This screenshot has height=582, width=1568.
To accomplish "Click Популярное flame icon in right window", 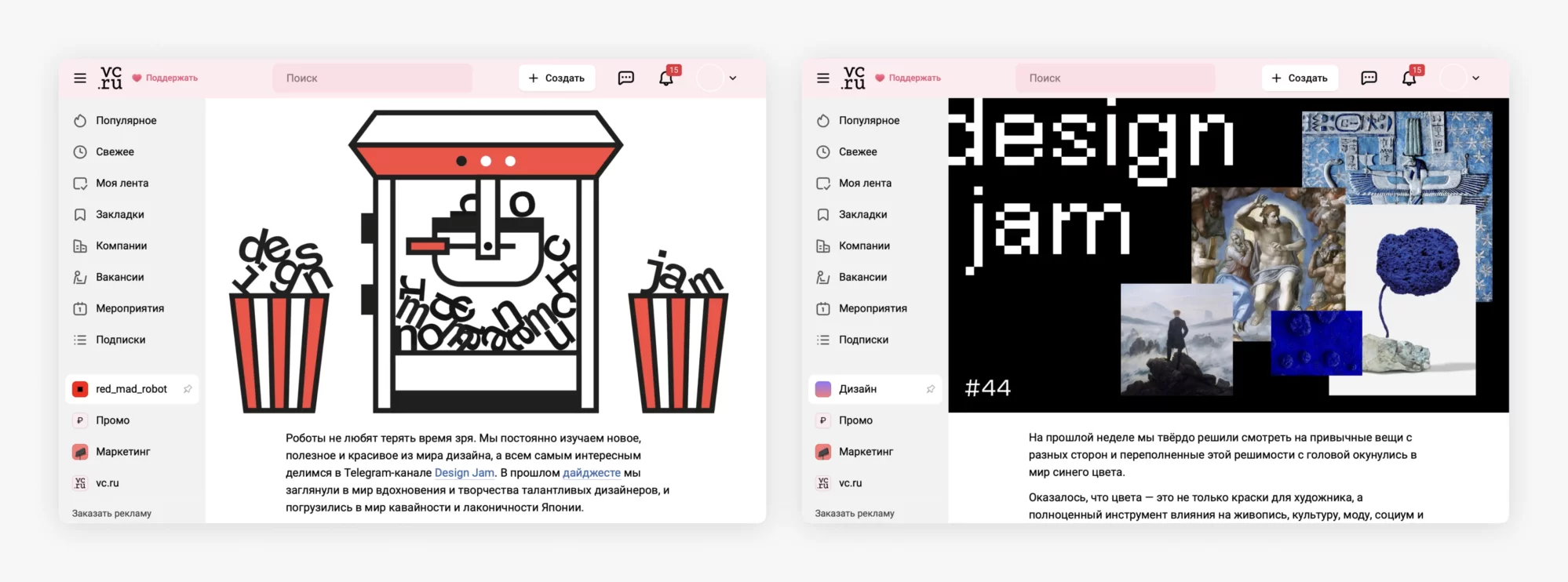I will (823, 121).
